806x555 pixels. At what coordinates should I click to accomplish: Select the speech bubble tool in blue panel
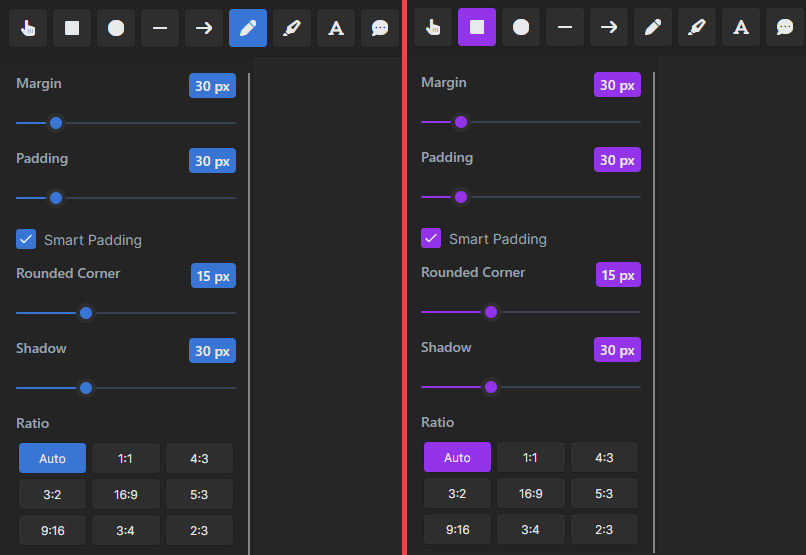(380, 28)
